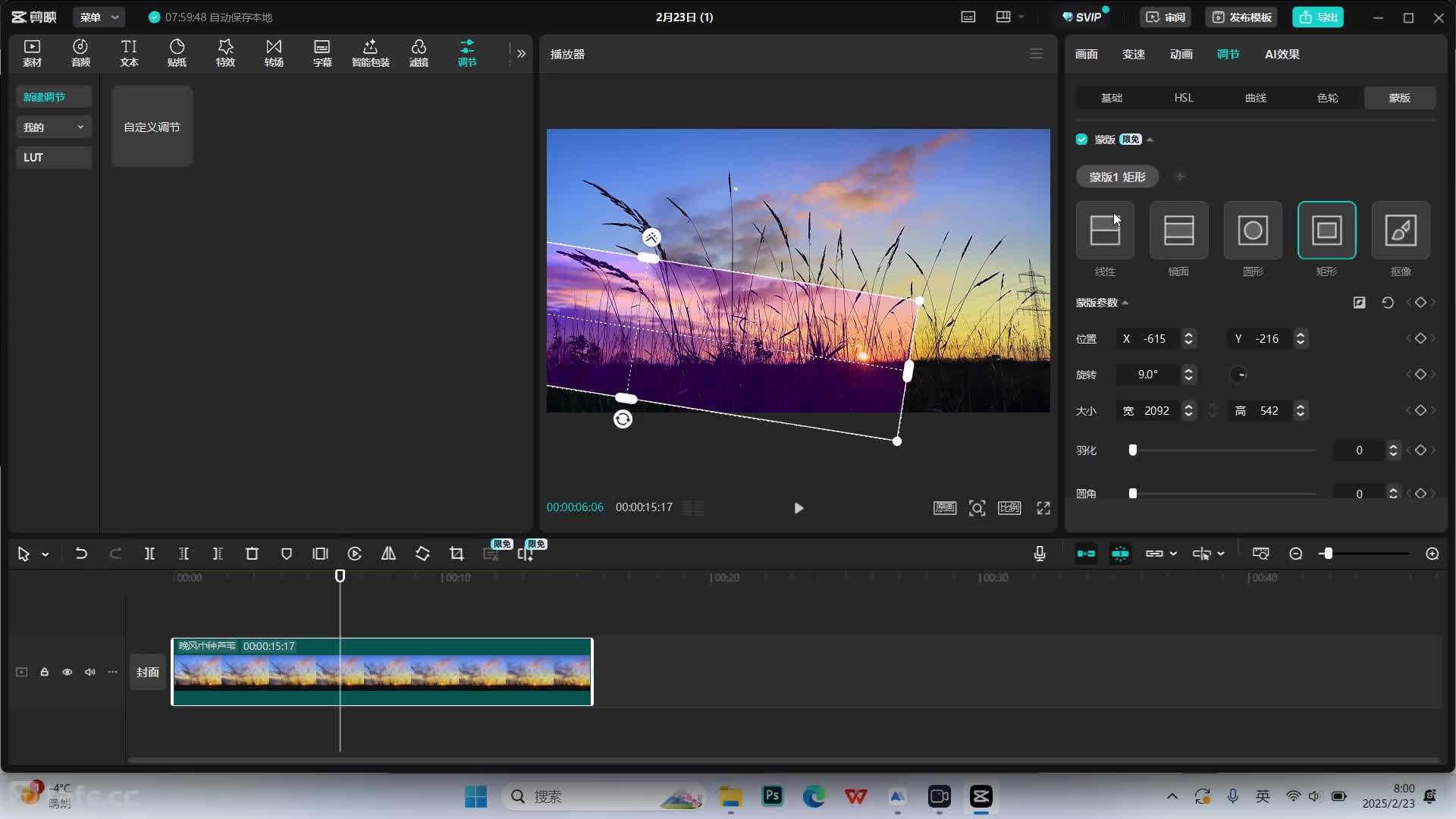Switch to the 变速 speed tab

point(1134,54)
